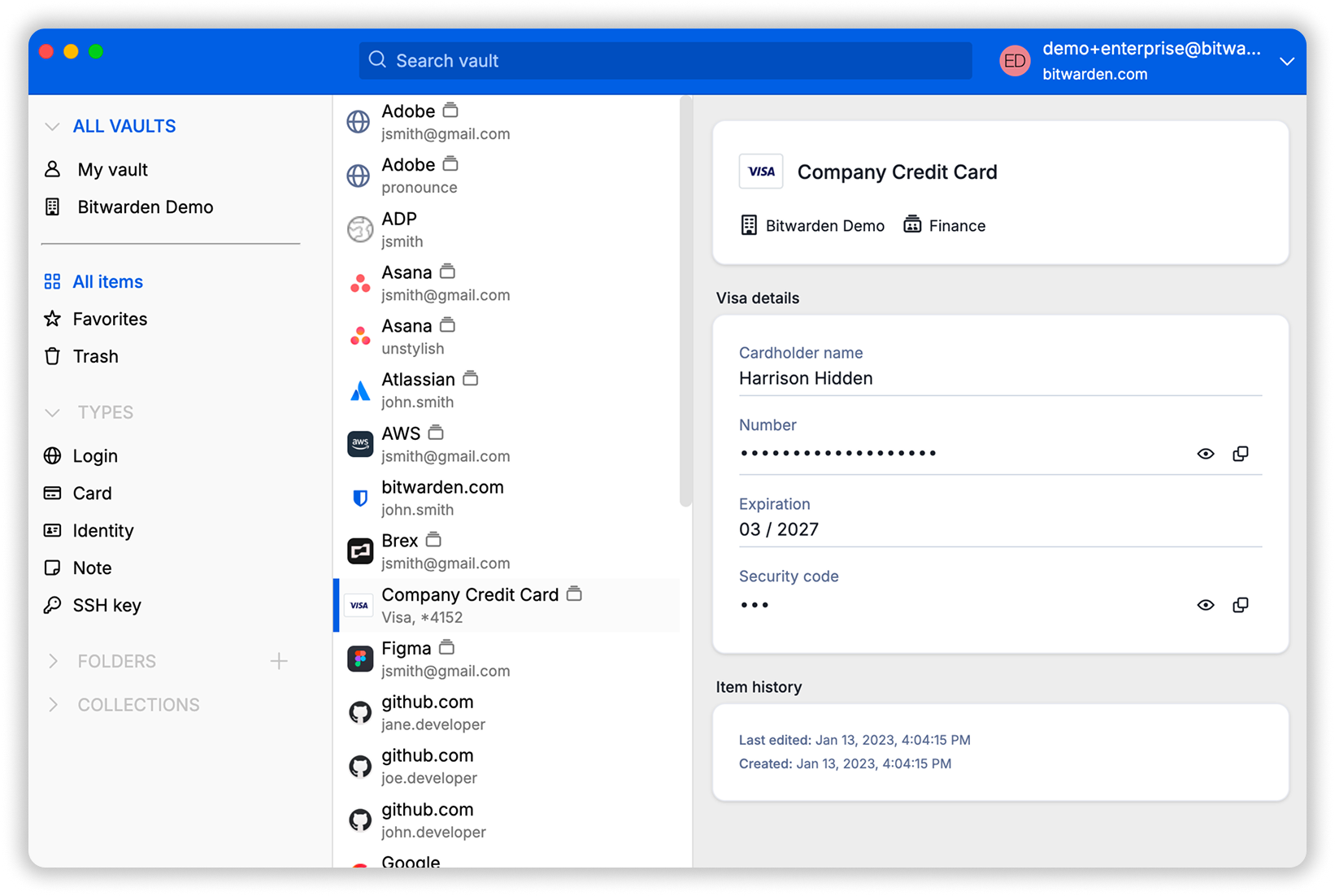Filter by Identity type
Viewport: 1335px width, 896px height.
click(102, 531)
